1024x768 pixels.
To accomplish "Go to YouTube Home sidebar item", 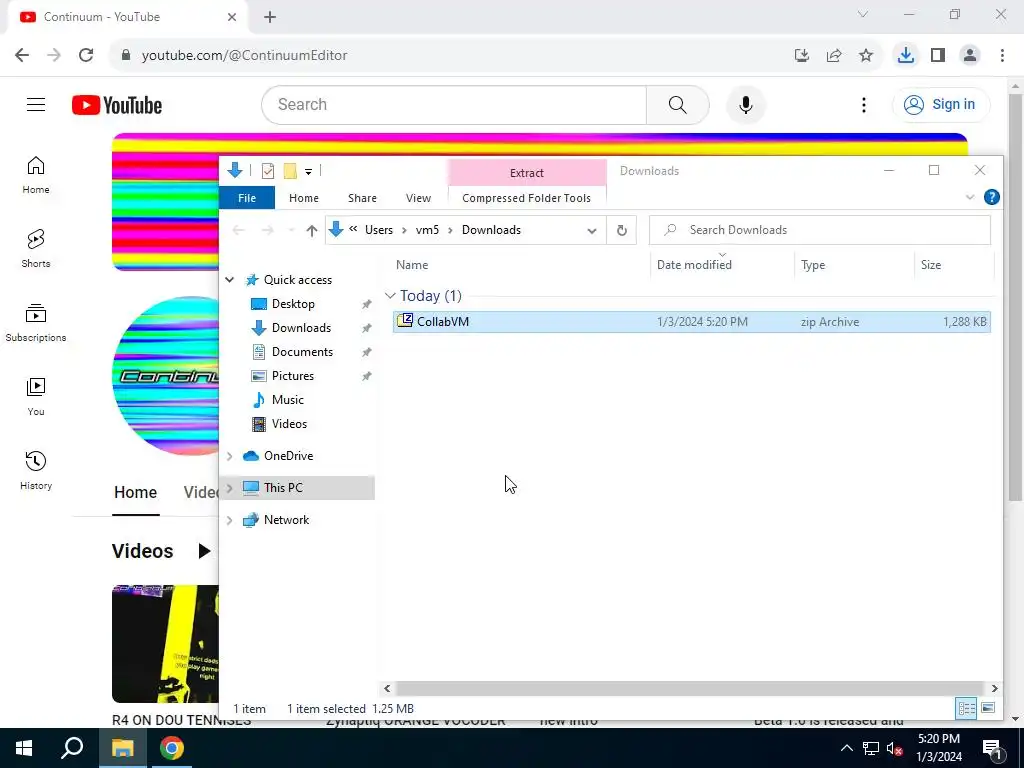I will click(36, 174).
